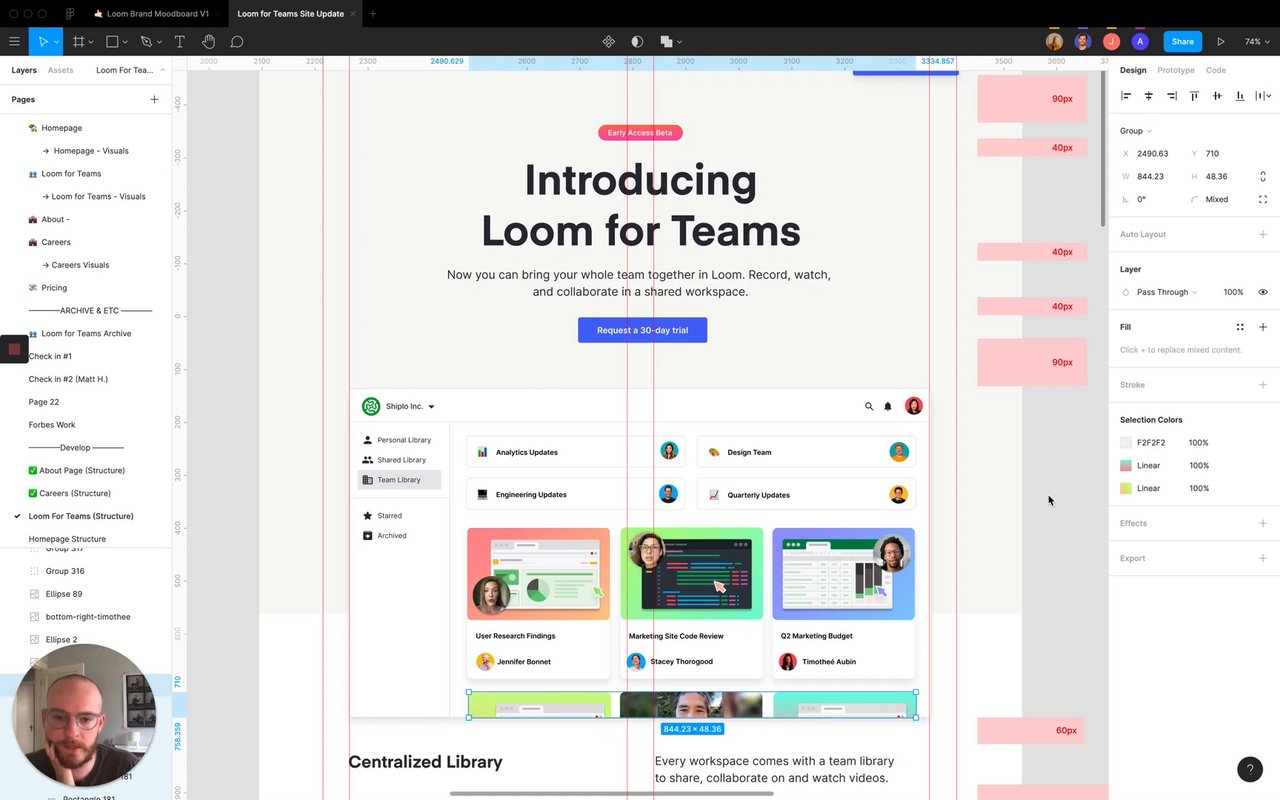Viewport: 1280px width, 800px height.
Task: Select the Rectangle shape tool
Action: pyautogui.click(x=112, y=42)
